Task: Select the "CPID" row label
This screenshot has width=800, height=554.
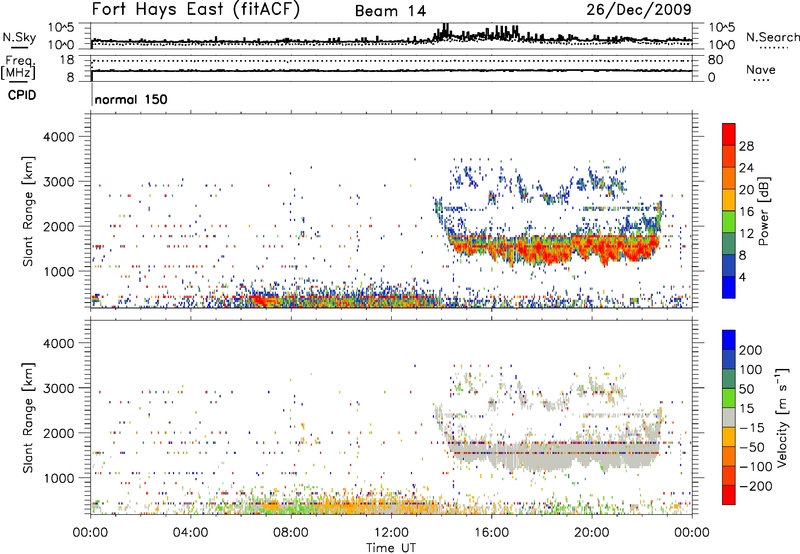Action: pos(22,95)
